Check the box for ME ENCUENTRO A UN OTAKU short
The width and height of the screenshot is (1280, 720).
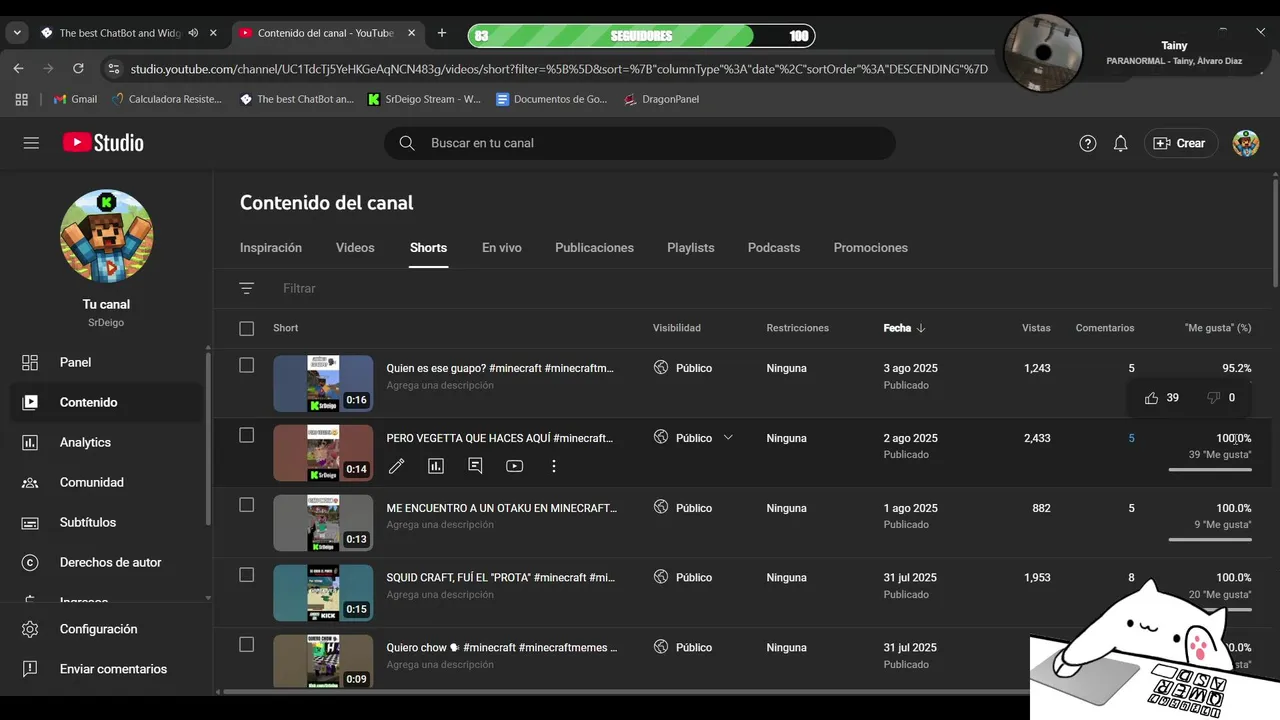[x=247, y=505]
